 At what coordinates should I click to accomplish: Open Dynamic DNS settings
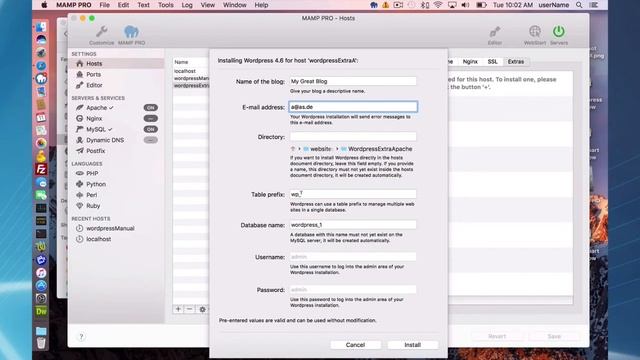click(105, 140)
